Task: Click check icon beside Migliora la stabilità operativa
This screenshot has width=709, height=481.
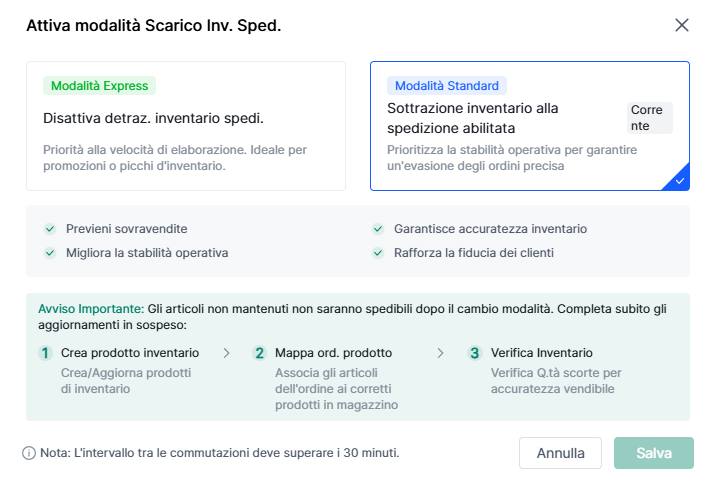Action: click(x=50, y=253)
